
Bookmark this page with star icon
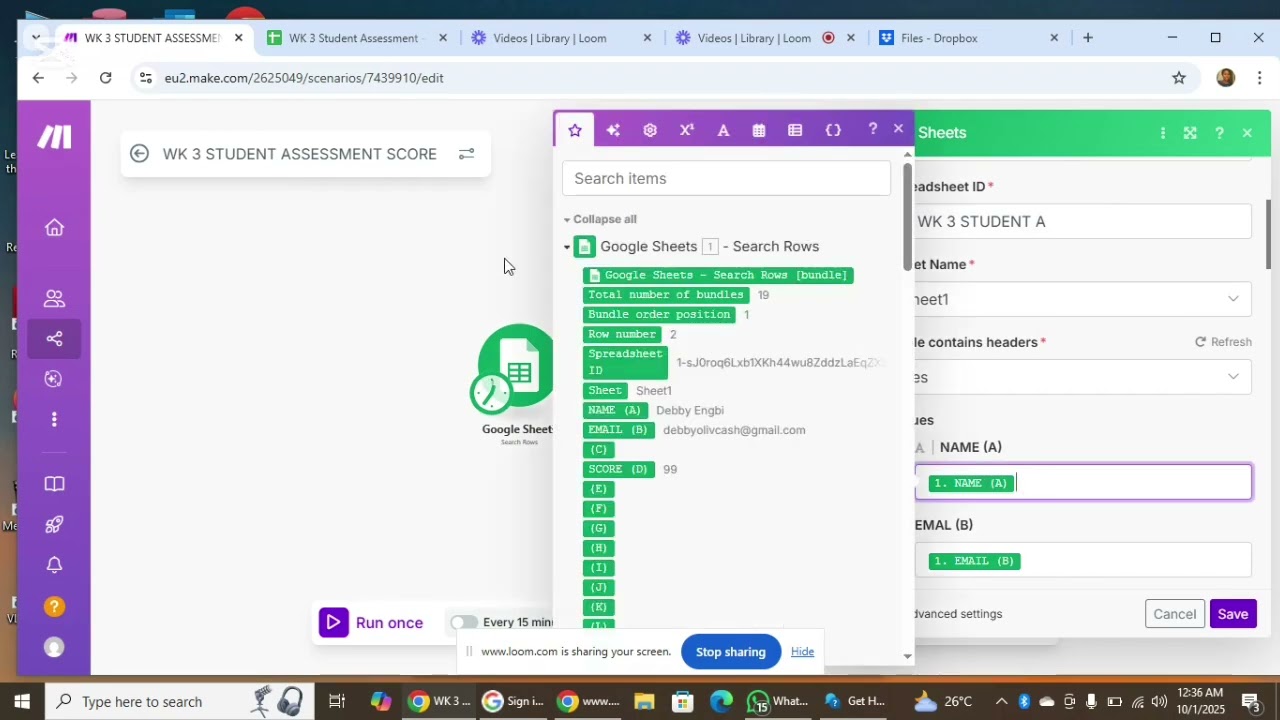coord(1179,78)
